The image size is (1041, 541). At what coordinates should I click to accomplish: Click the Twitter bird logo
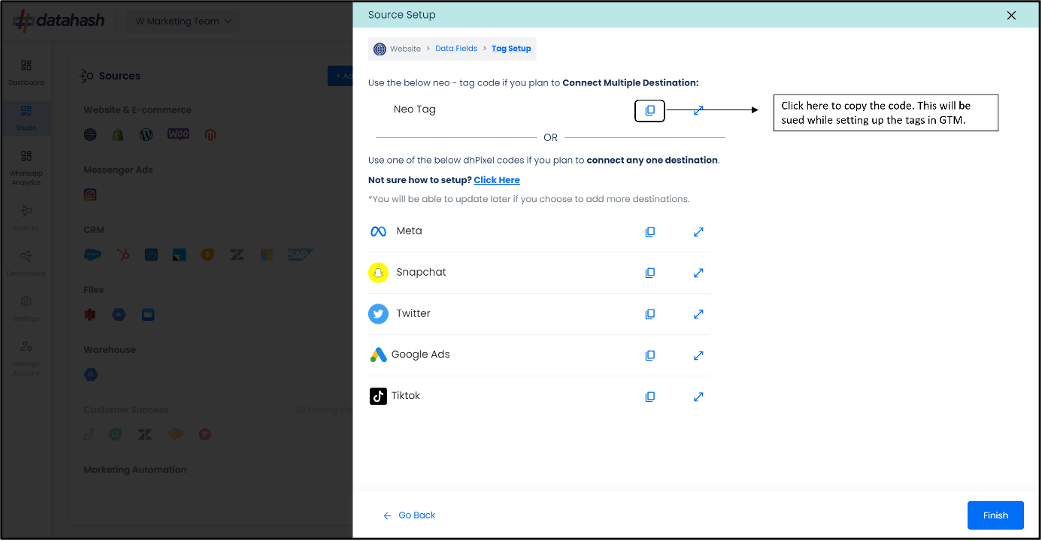pyautogui.click(x=378, y=314)
